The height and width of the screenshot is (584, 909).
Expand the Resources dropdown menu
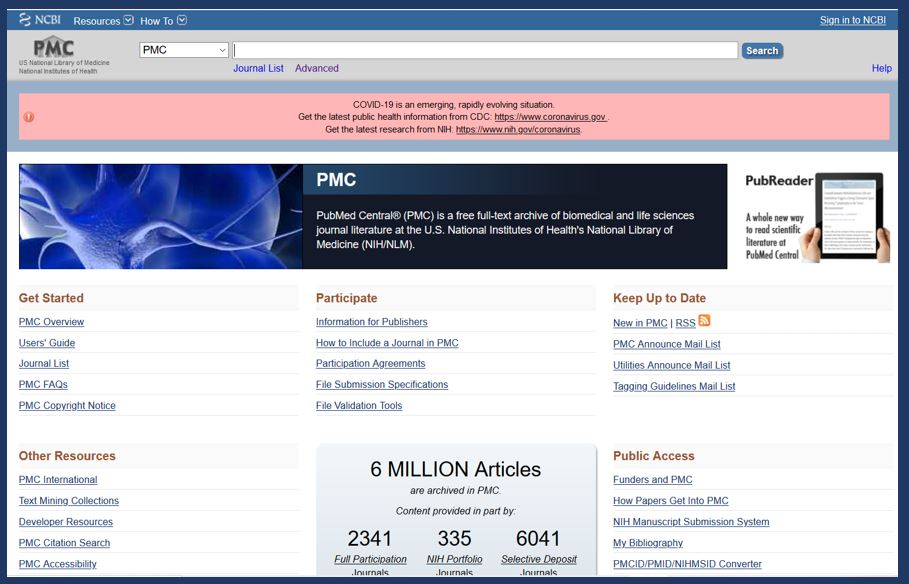(103, 21)
